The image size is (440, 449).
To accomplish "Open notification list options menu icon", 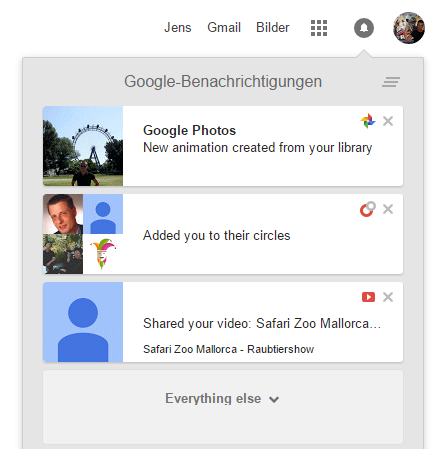I will pyautogui.click(x=391, y=82).
